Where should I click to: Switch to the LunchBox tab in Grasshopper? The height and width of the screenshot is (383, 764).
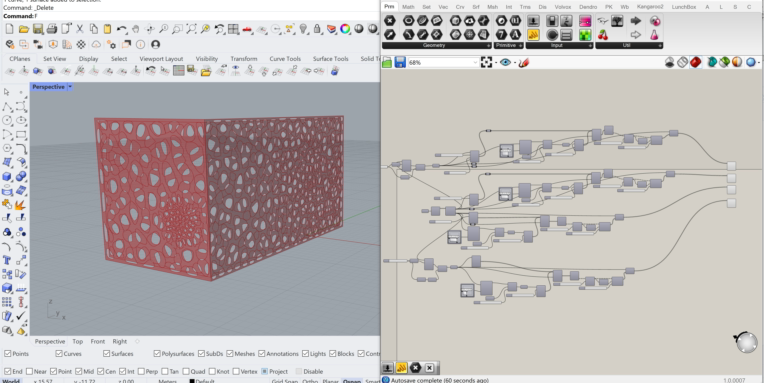pos(684,7)
